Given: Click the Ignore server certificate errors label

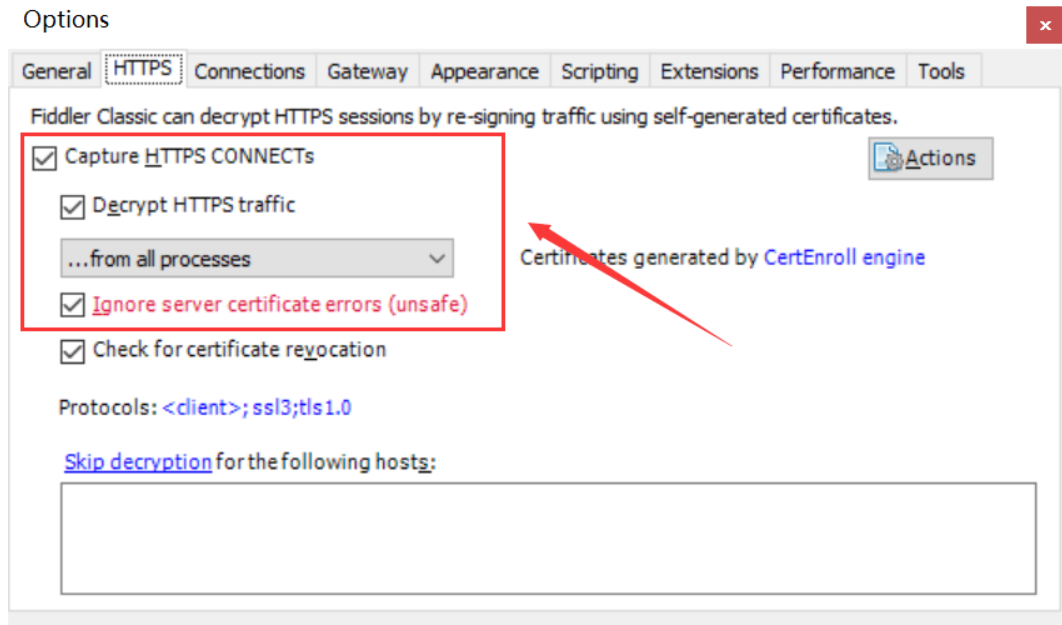Looking at the screenshot, I should point(280,305).
